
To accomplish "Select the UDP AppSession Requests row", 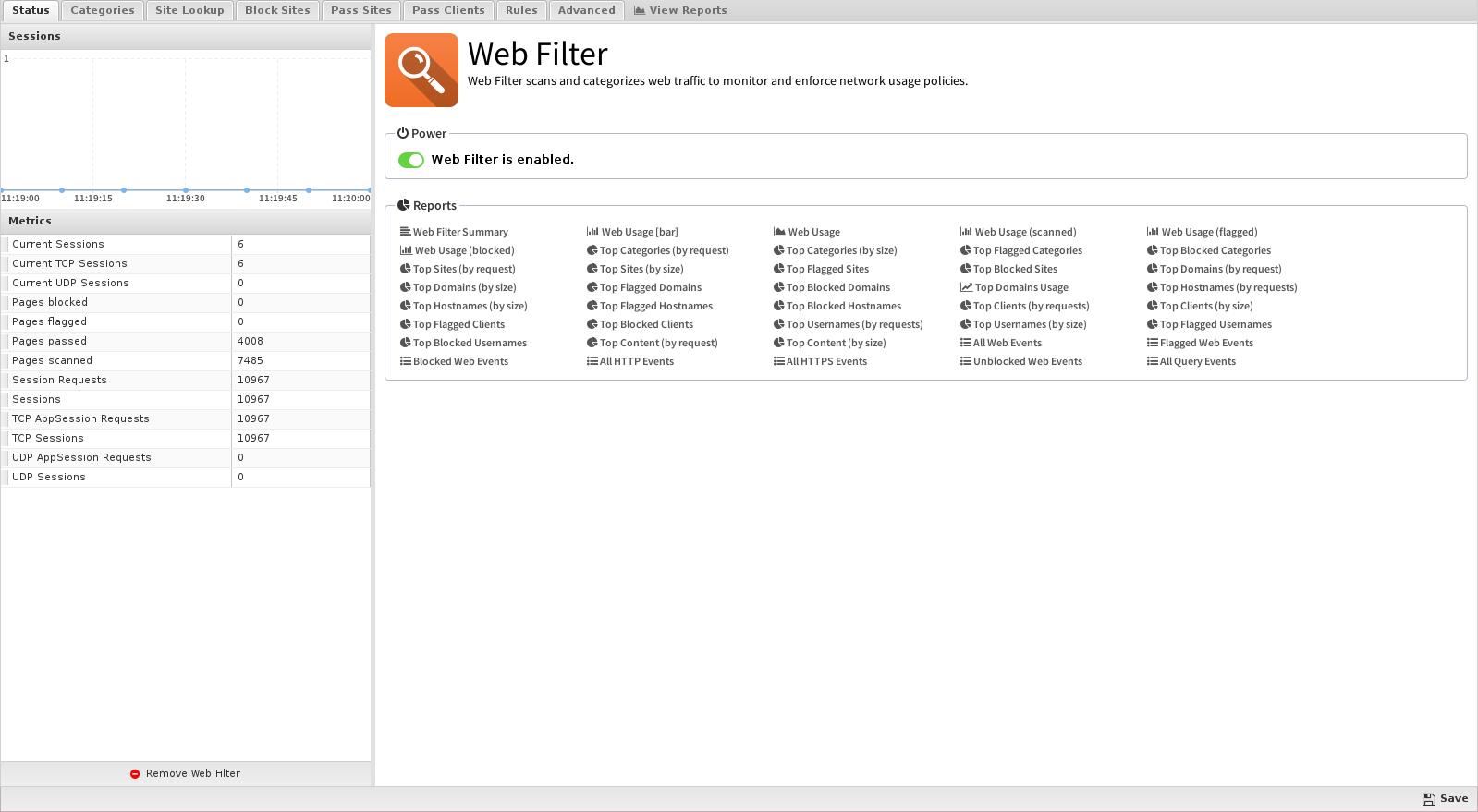I will pyautogui.click(x=185, y=457).
